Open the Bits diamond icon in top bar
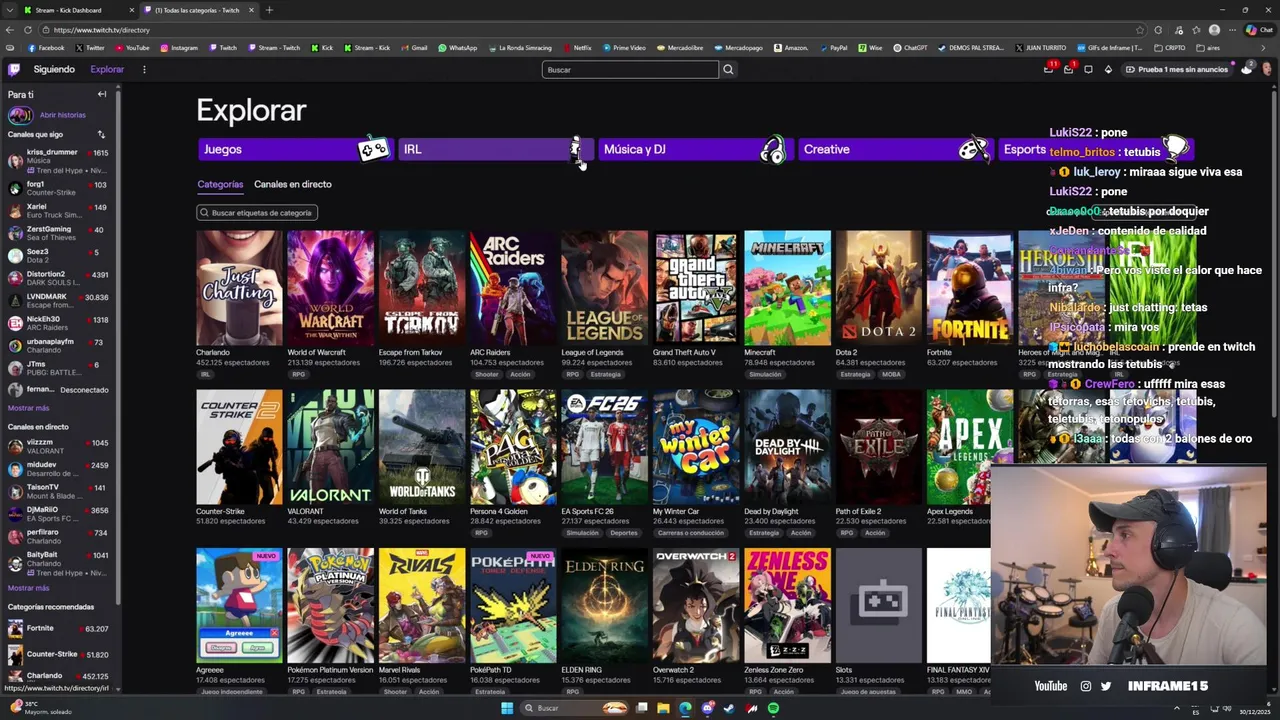This screenshot has width=1280, height=720. point(1108,69)
